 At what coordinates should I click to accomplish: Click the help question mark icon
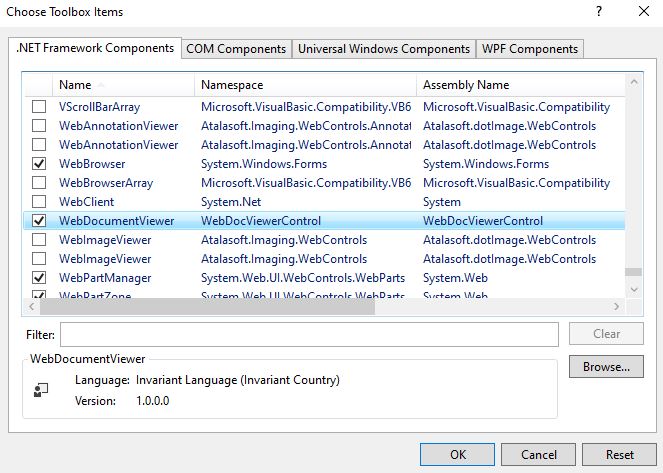[599, 12]
